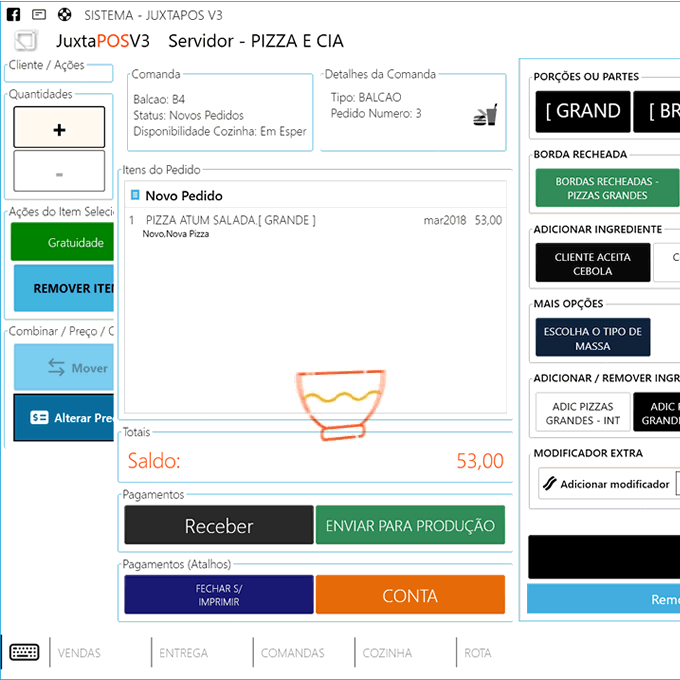Click the message card icon in title bar

point(39,15)
